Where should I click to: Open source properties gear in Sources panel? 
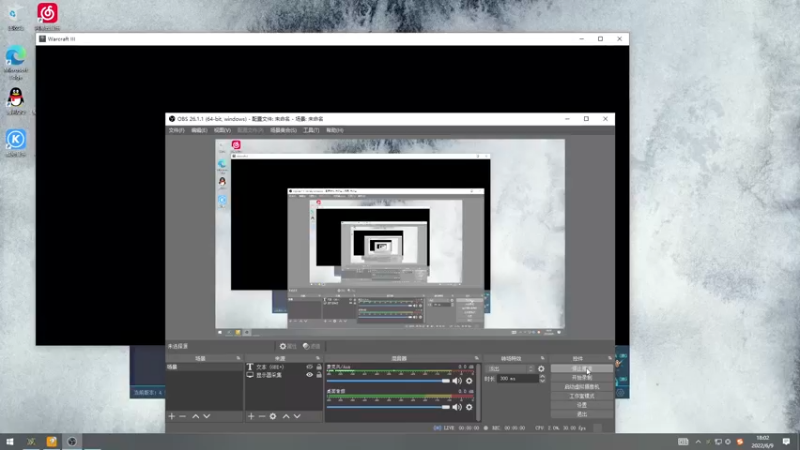pos(273,416)
